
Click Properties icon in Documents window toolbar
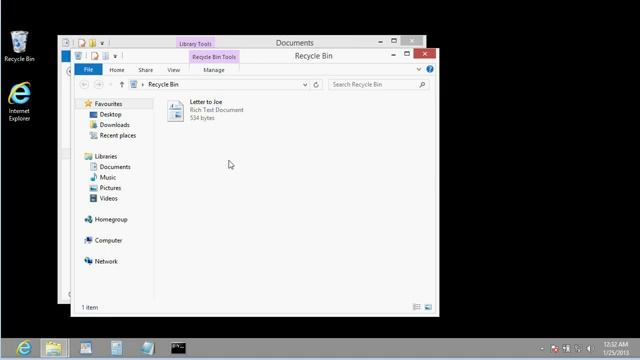[x=82, y=43]
